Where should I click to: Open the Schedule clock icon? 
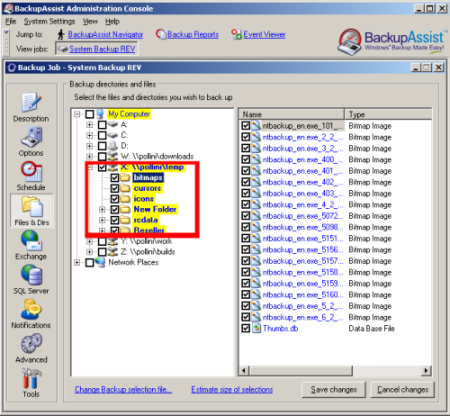point(31,171)
